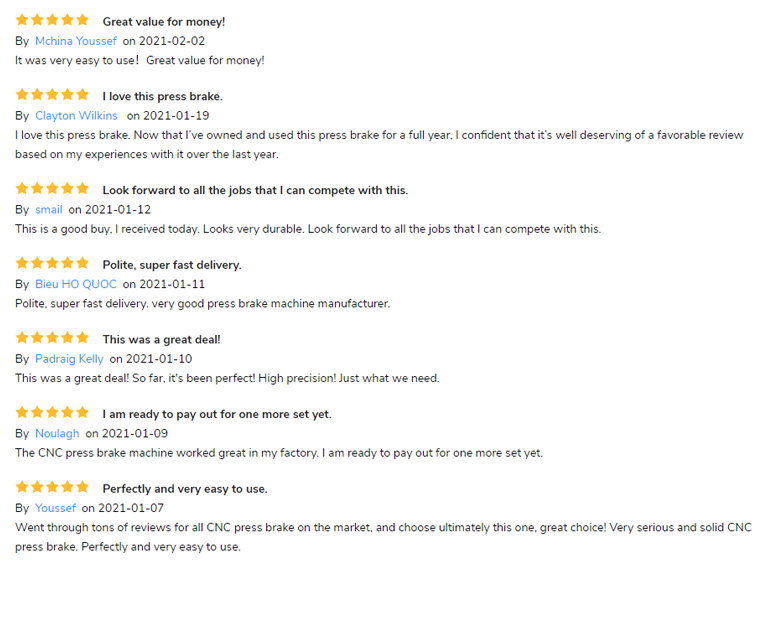Screen dimensions: 760x620
Task: Open Clayton Wilkins reviewer profile link
Action: point(76,116)
